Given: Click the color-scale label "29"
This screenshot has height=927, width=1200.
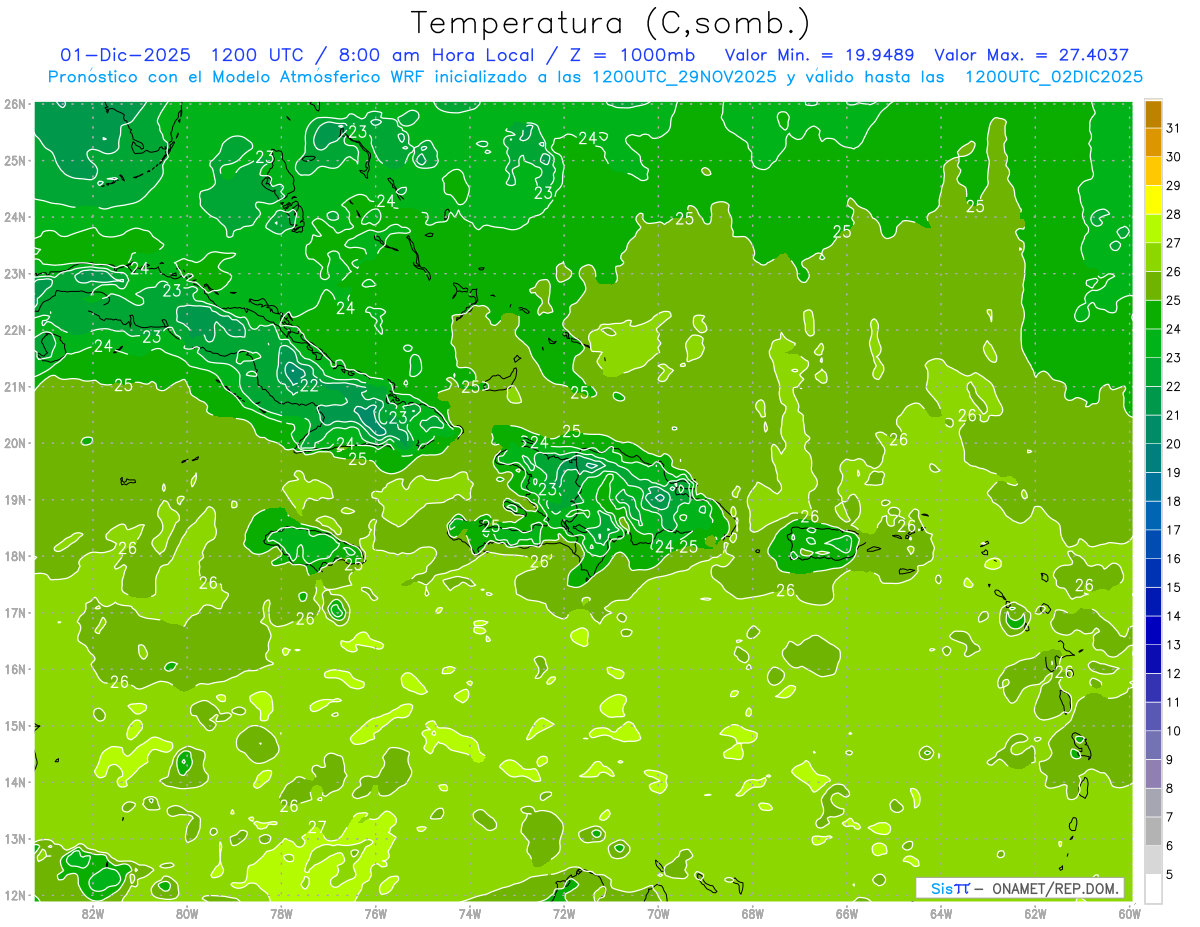Looking at the screenshot, I should (1174, 186).
